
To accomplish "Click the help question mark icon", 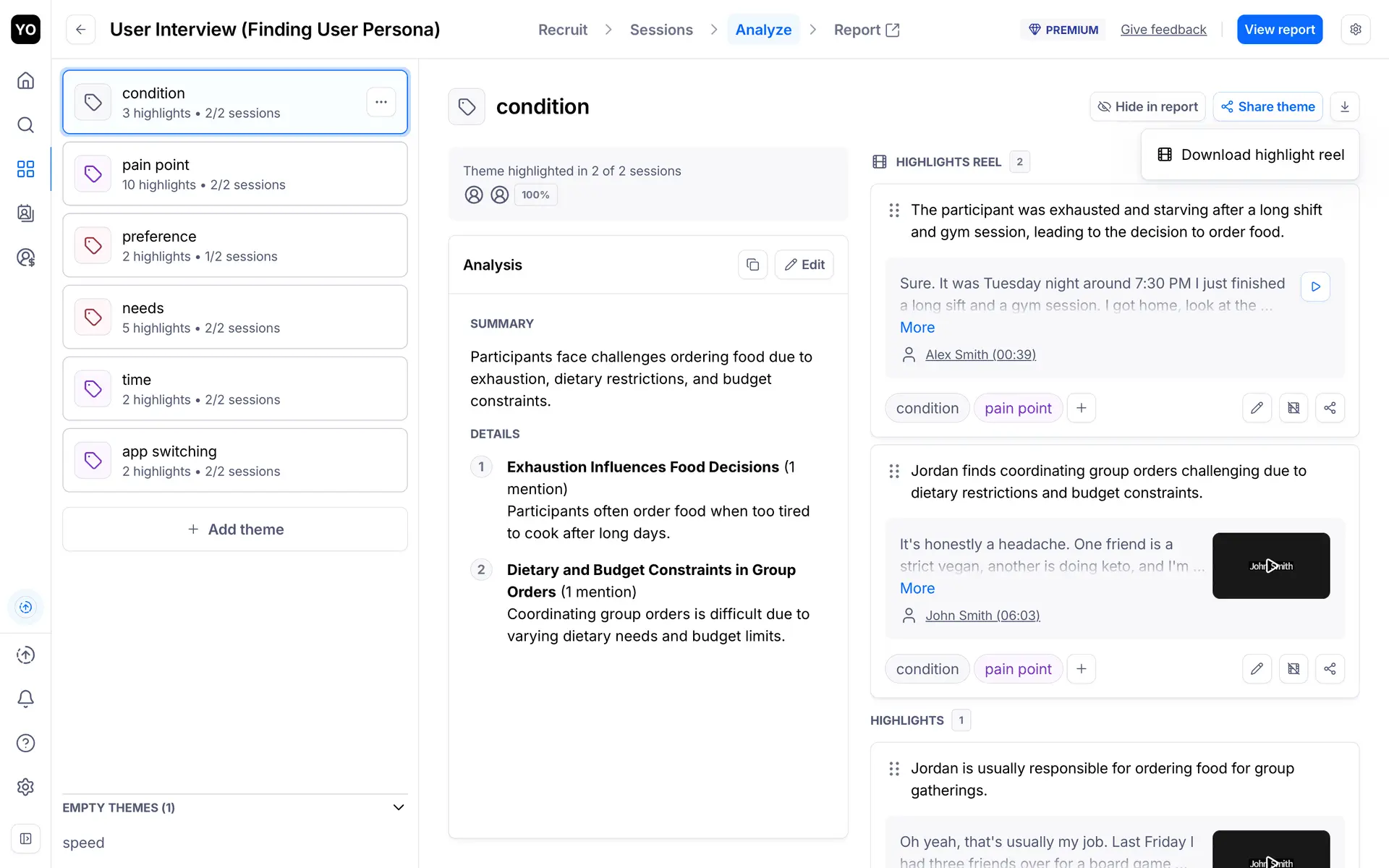I will coord(25,743).
